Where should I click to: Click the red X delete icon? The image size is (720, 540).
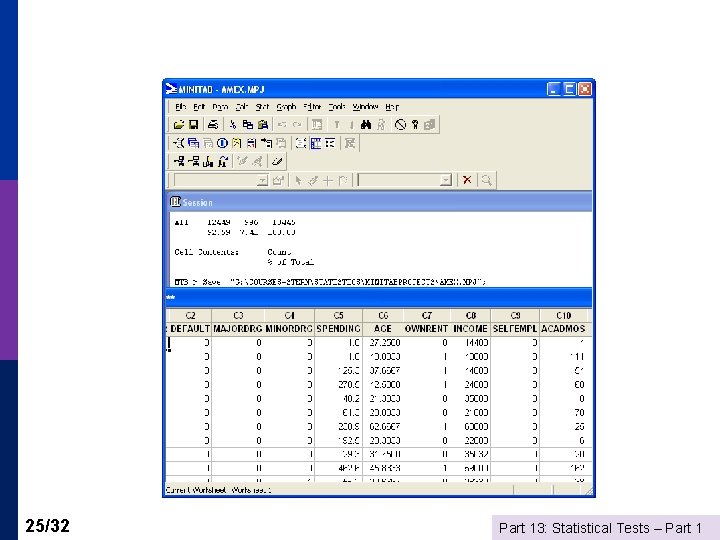(x=467, y=180)
